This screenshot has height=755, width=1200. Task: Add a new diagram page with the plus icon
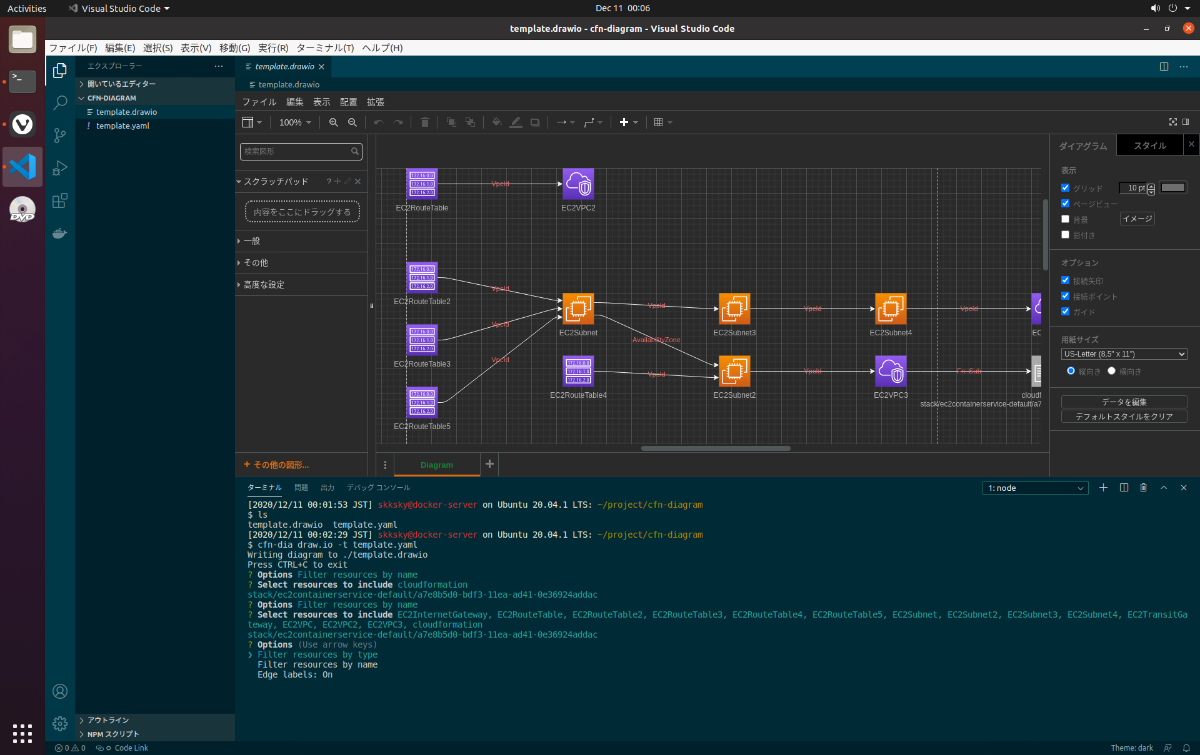pos(490,464)
